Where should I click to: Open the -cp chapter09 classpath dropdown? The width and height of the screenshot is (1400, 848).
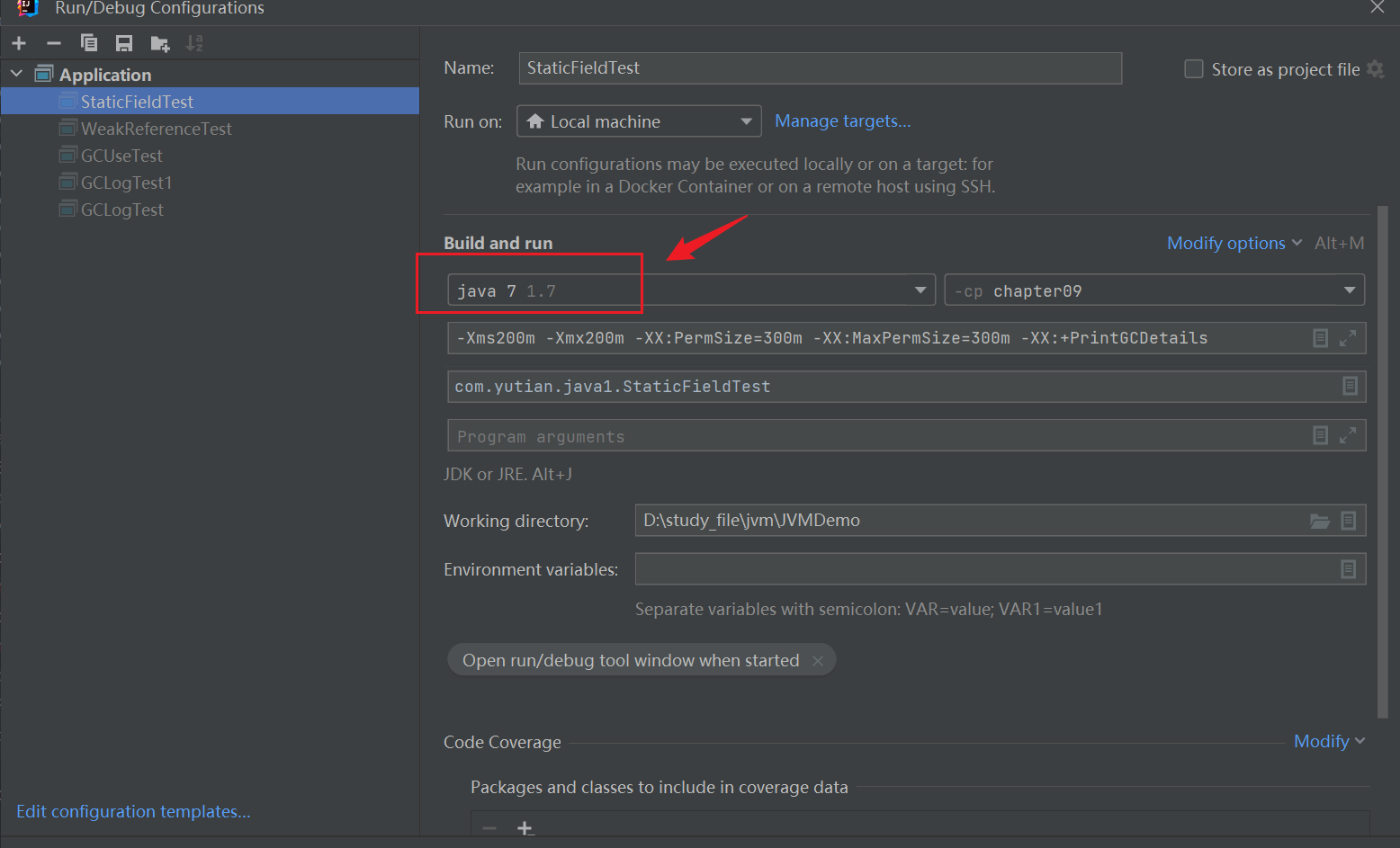[1349, 290]
